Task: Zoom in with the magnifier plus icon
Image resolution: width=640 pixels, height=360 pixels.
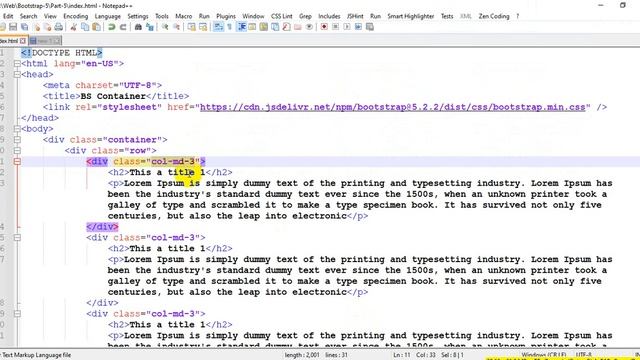Action: coord(164,27)
